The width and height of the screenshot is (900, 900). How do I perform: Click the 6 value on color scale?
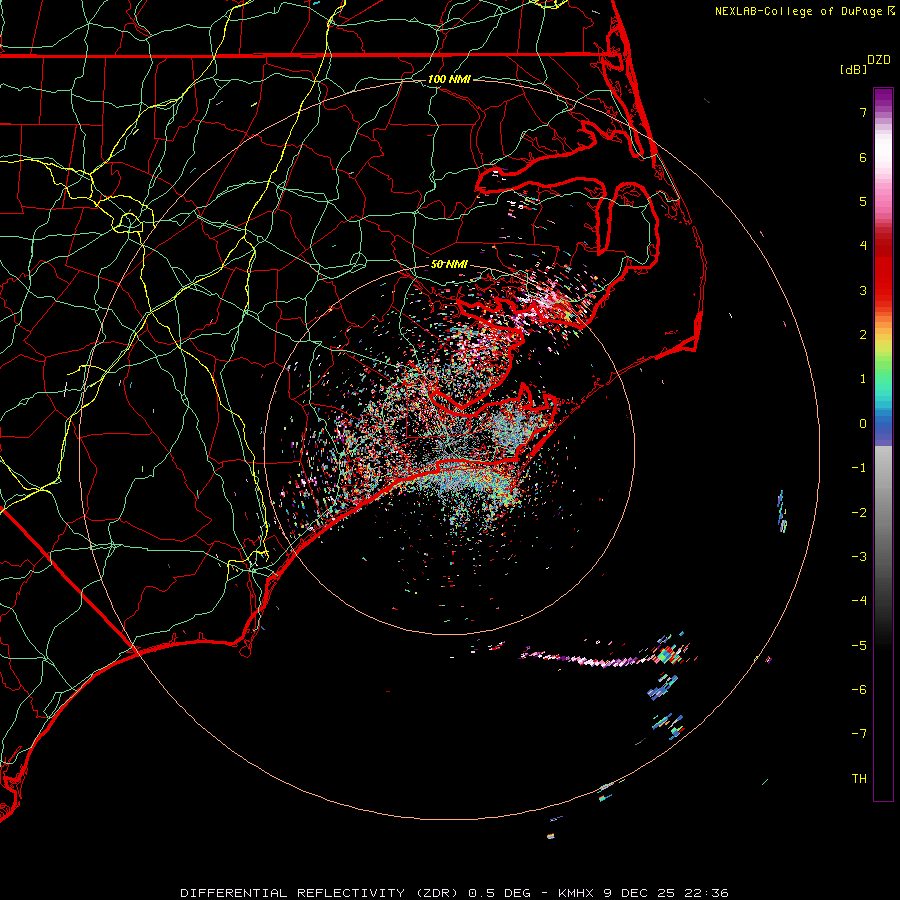863,157
